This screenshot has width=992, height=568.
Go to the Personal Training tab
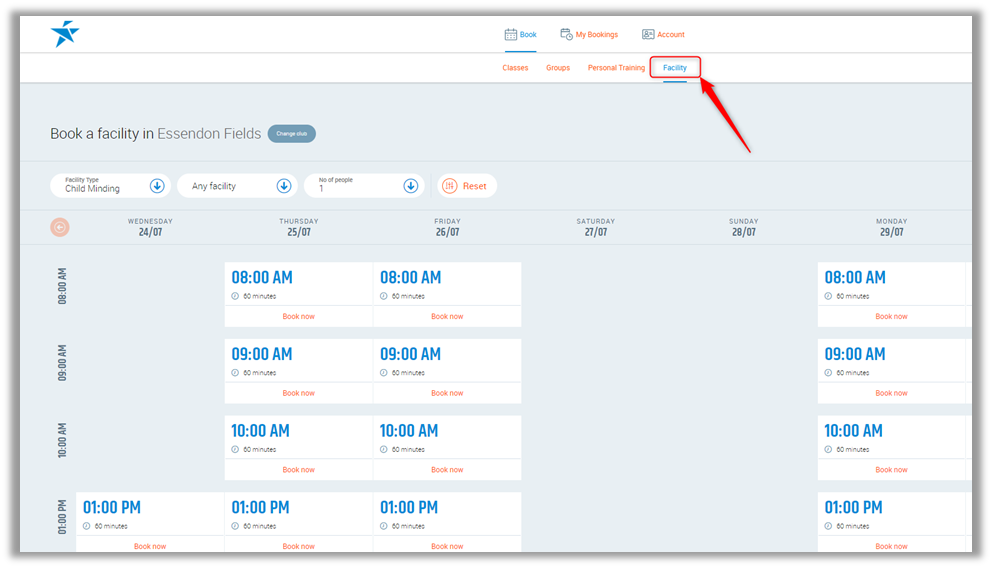[x=616, y=68]
